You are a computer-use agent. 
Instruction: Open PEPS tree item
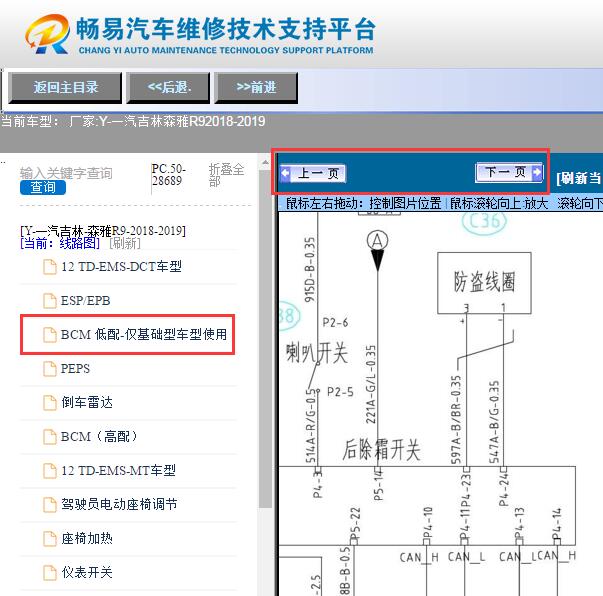(x=75, y=368)
